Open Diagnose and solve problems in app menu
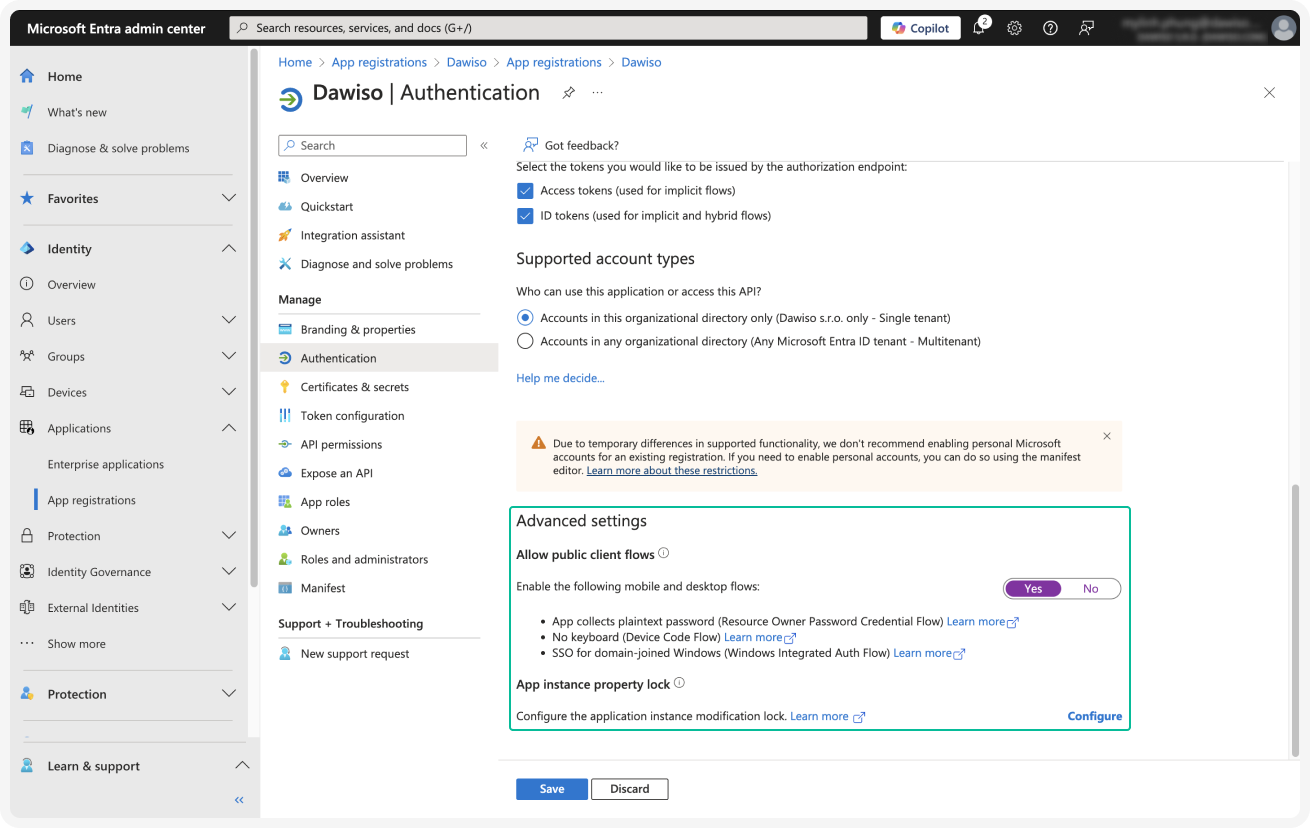This screenshot has width=1310, height=828. coord(379,264)
